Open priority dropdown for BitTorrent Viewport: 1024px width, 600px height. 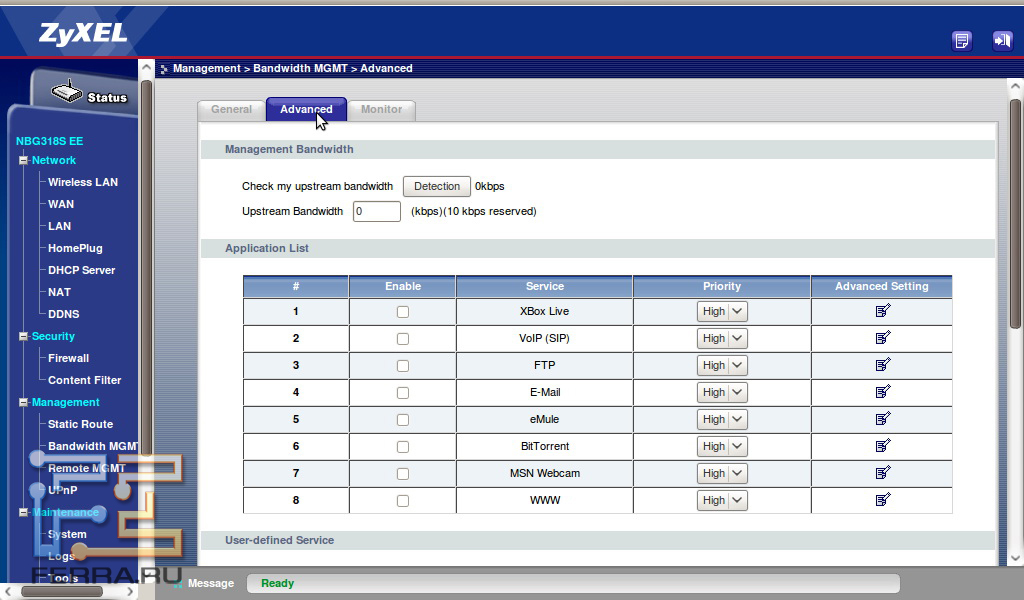[722, 446]
